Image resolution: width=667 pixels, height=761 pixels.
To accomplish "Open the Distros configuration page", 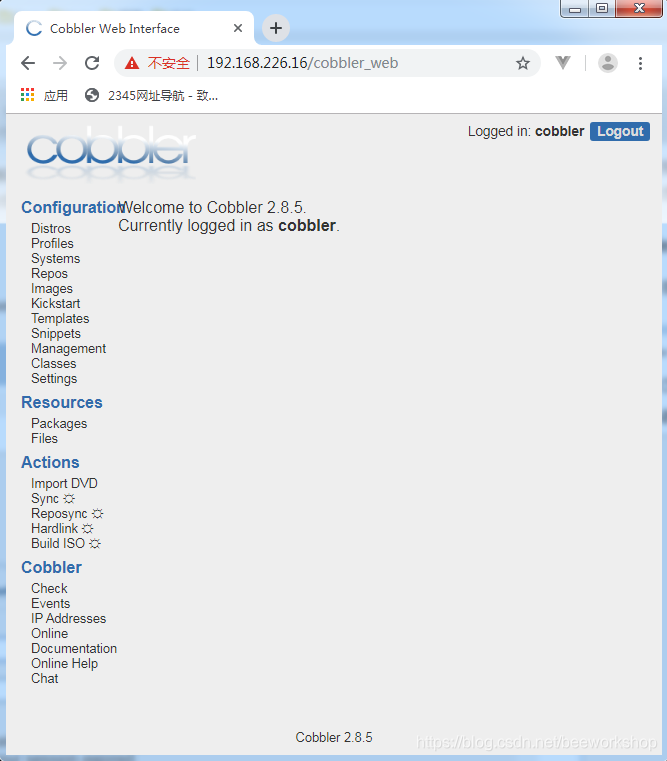I will tap(51, 229).
